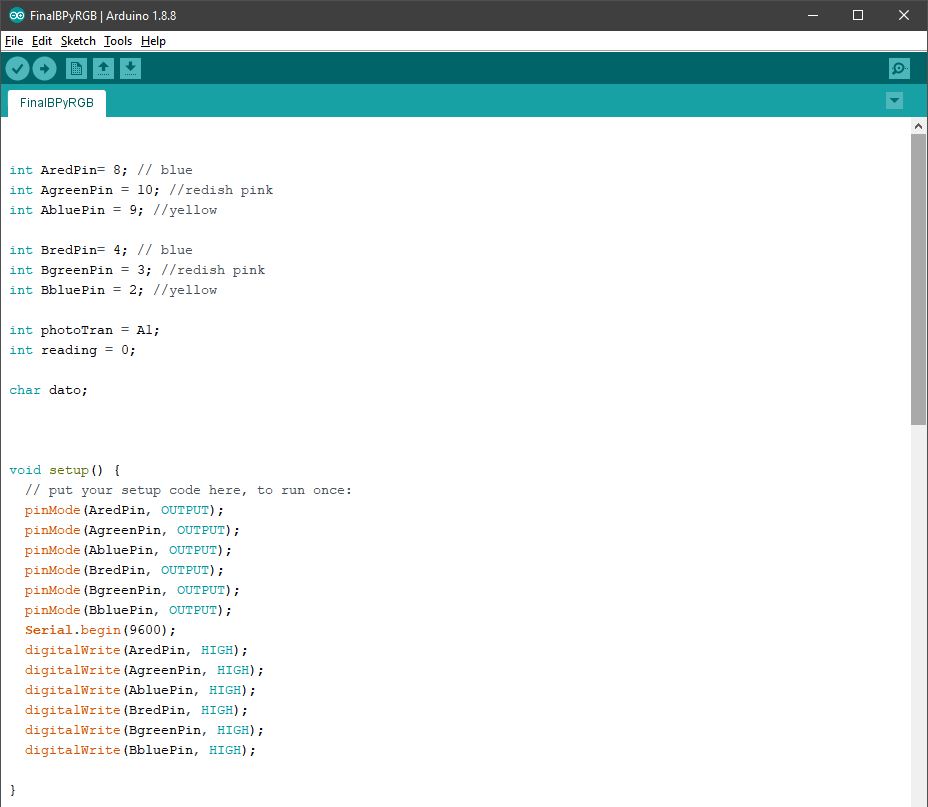Click 'pinMode(BbluePin, OUTPUT);' line
This screenshot has width=928, height=807.
click(x=128, y=611)
